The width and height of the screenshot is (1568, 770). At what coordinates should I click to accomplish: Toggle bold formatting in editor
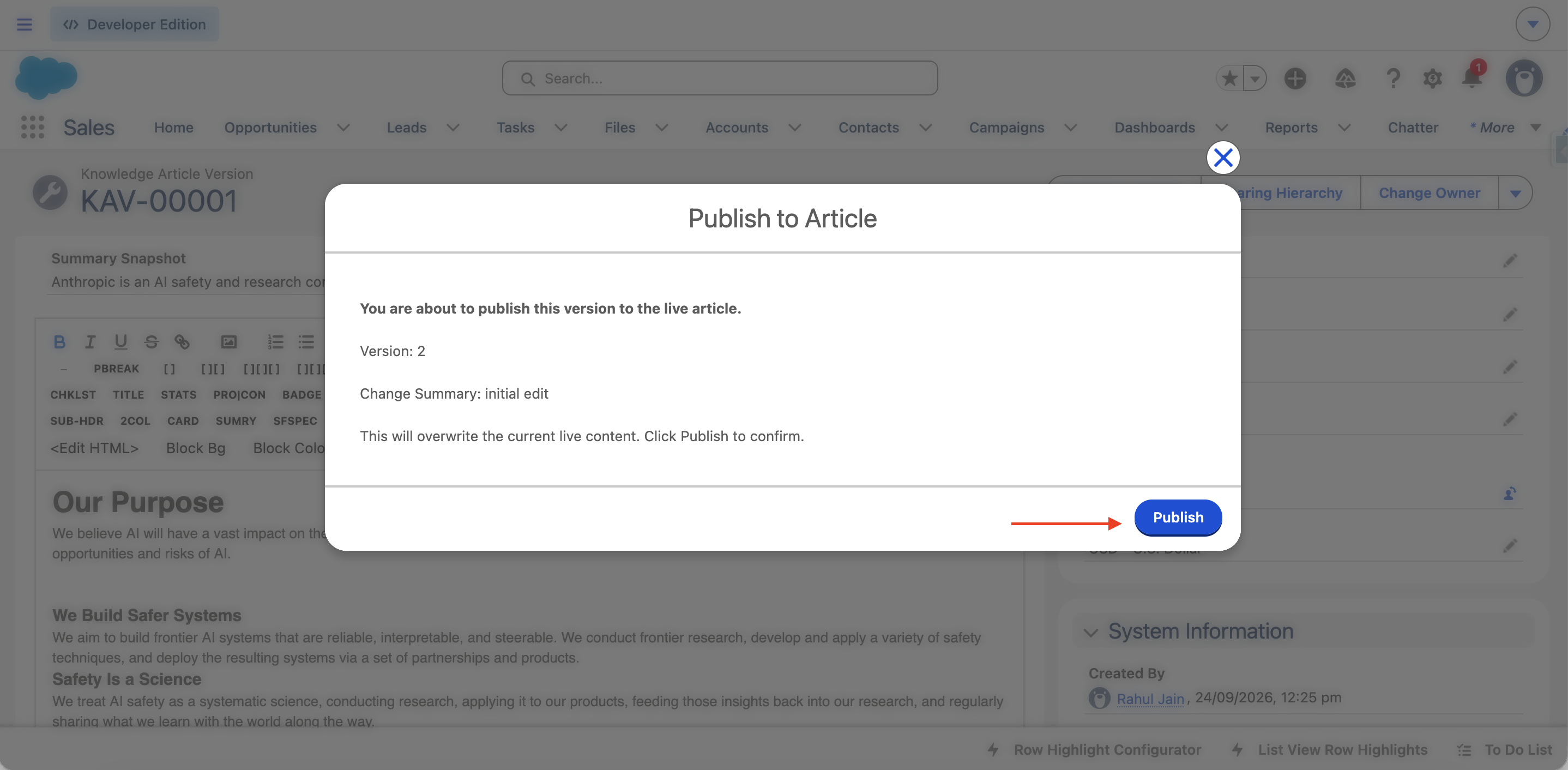(59, 342)
